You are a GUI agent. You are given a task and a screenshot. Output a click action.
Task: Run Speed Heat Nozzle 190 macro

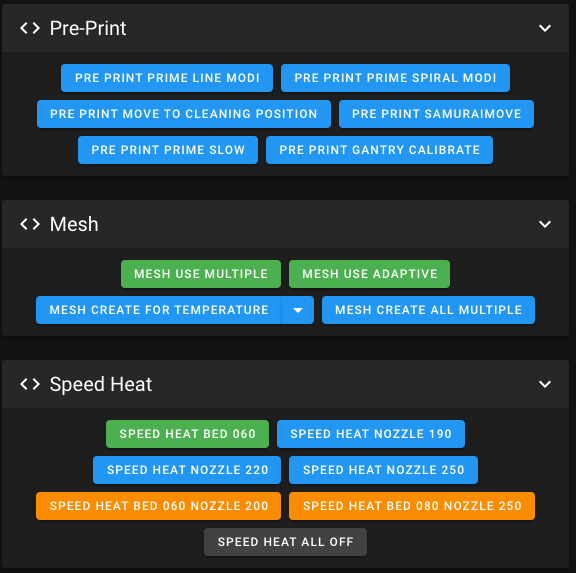(371, 434)
